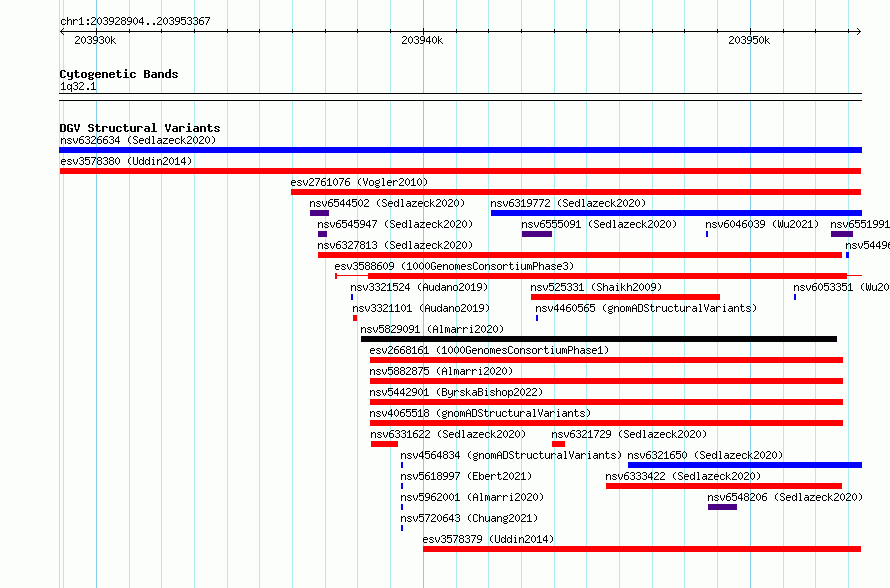
Task: Open the nsv6321729 (Sedlazeck2020) label
Action: [x=629, y=434]
